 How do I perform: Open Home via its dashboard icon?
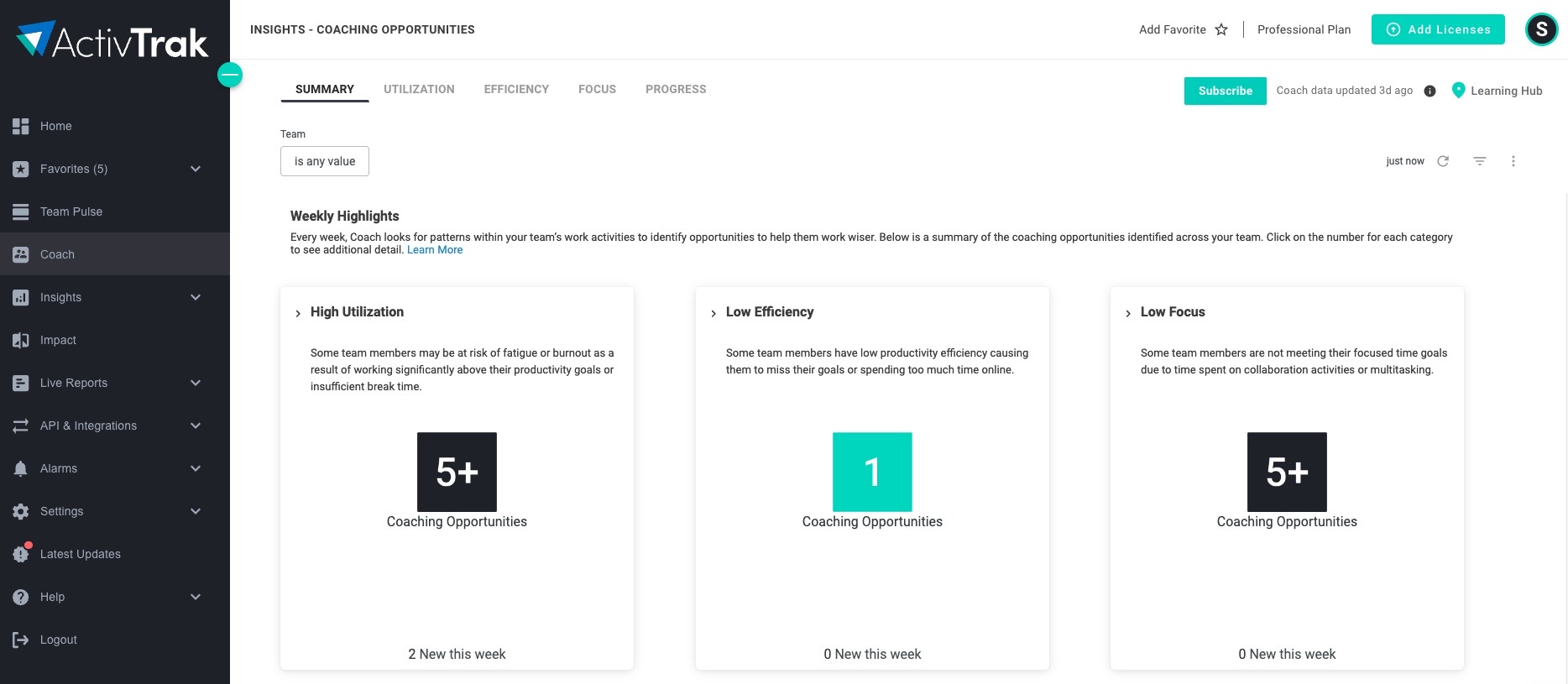tap(21, 126)
